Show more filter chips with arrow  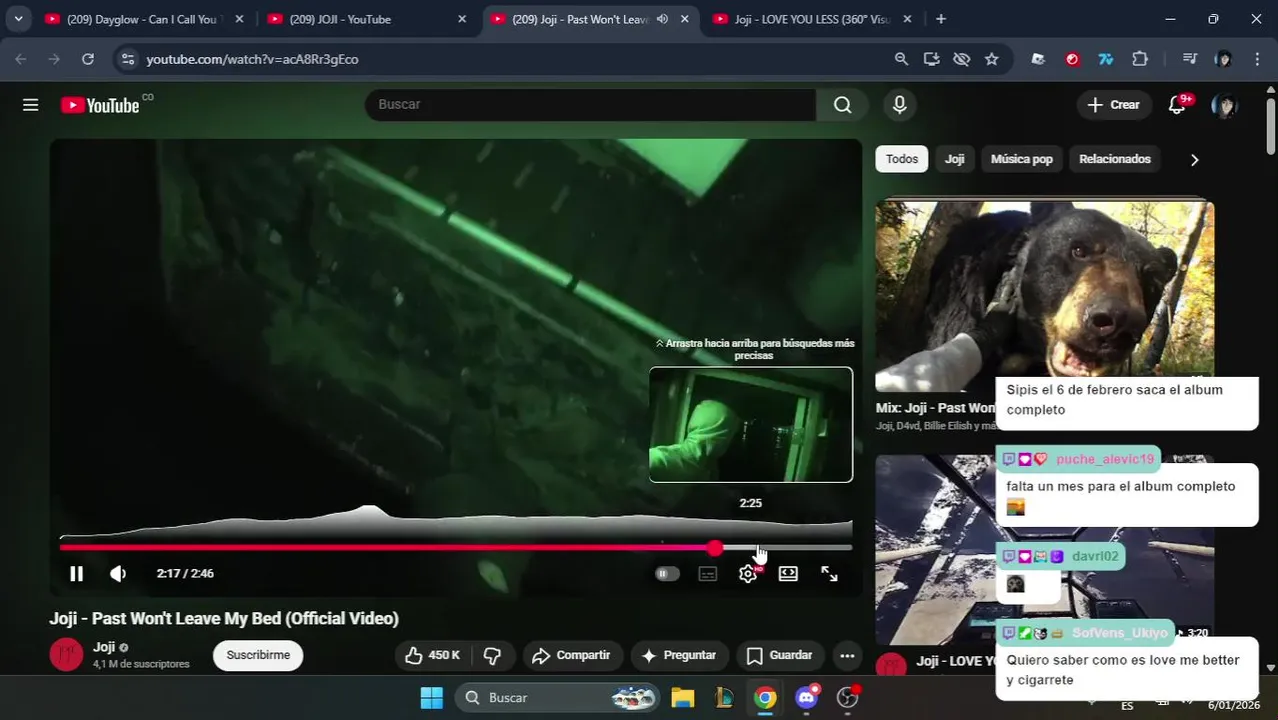1194,160
